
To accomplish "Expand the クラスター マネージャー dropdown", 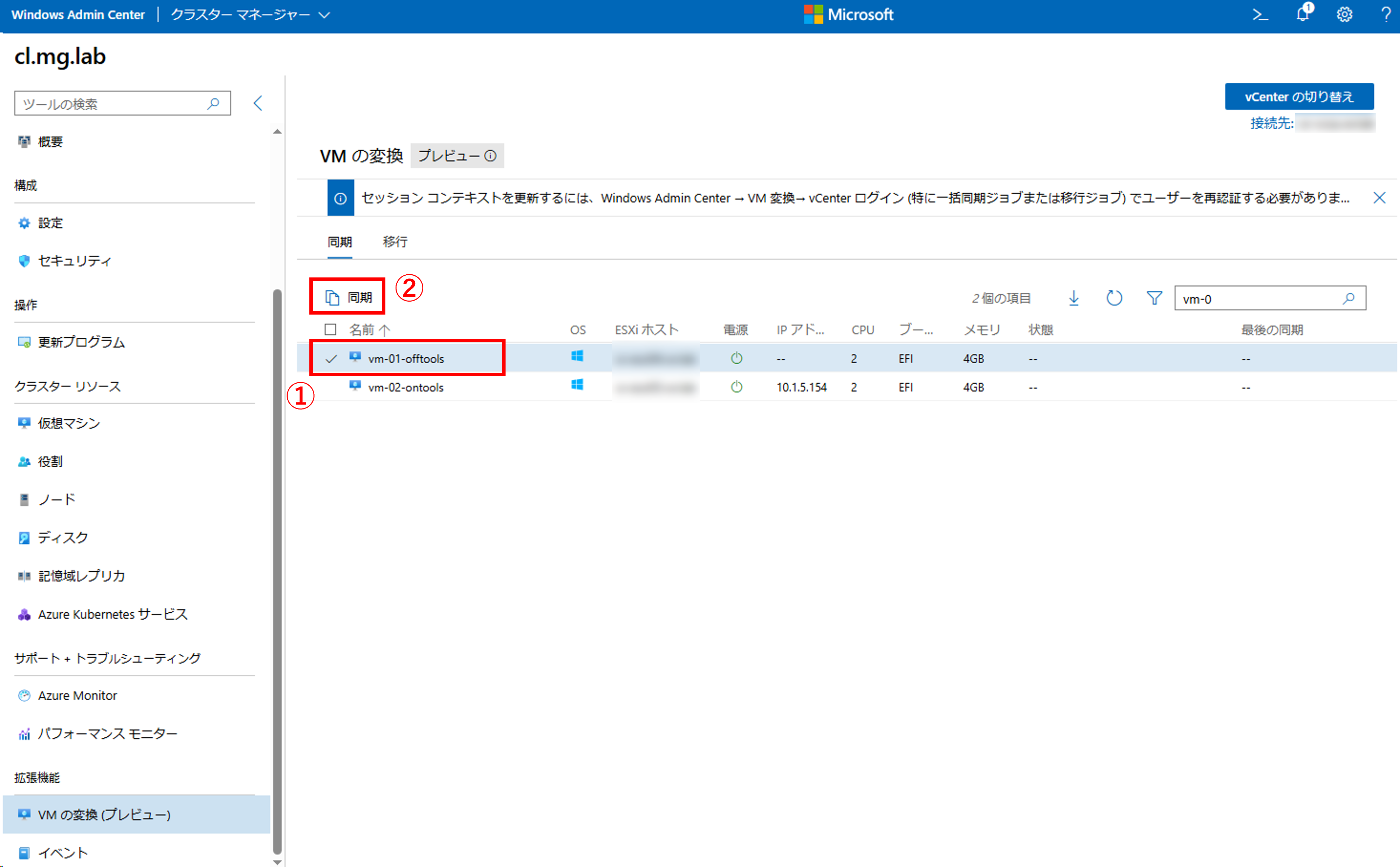I will [250, 15].
